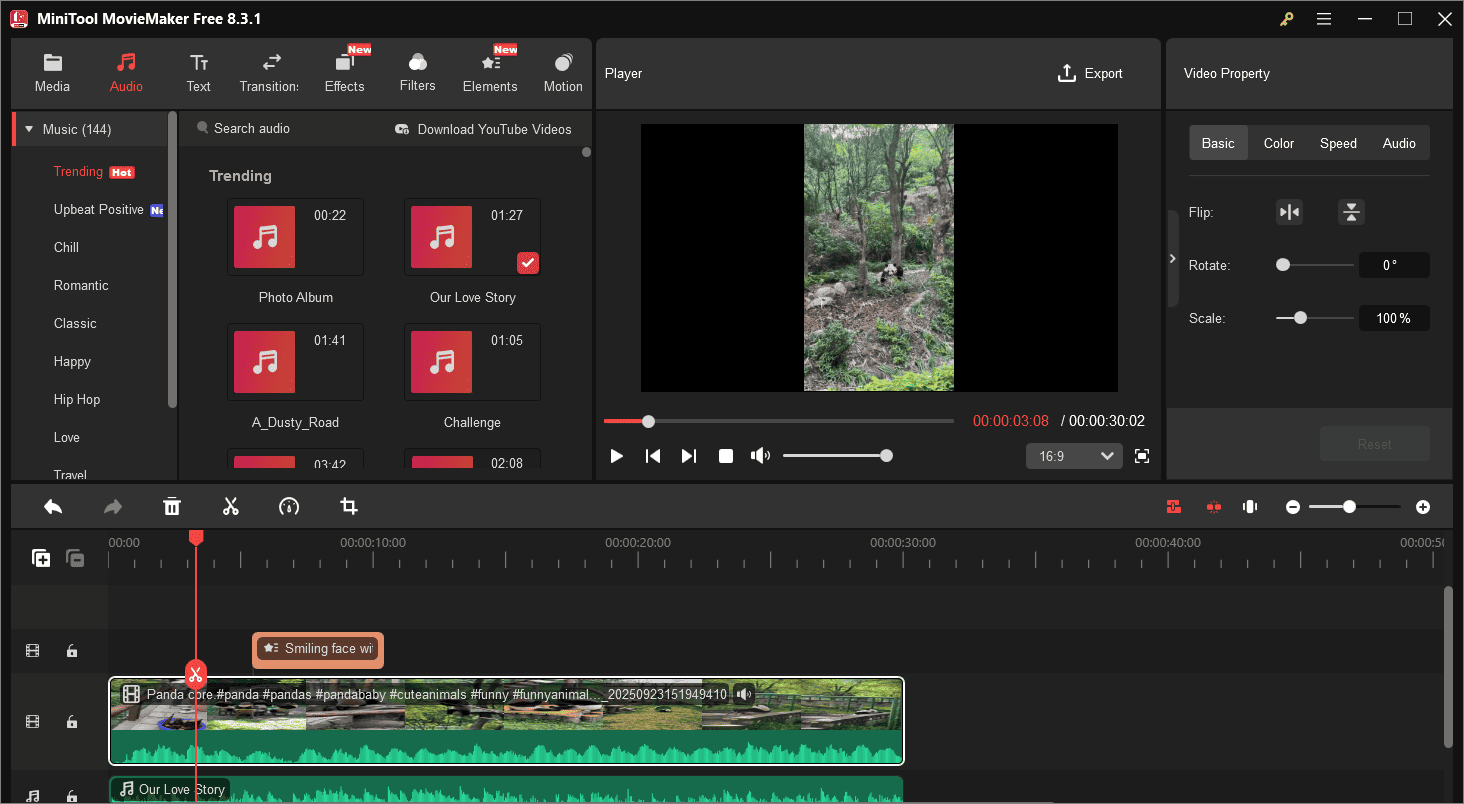This screenshot has height=804, width=1464.
Task: Toggle the Our Love Story added checkmark
Action: (528, 262)
